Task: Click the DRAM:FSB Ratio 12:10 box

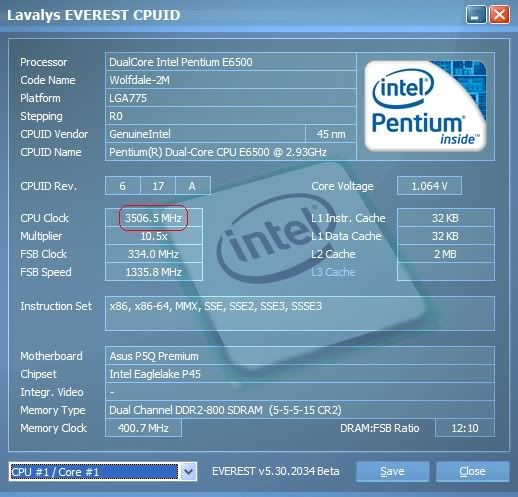Action: (465, 428)
